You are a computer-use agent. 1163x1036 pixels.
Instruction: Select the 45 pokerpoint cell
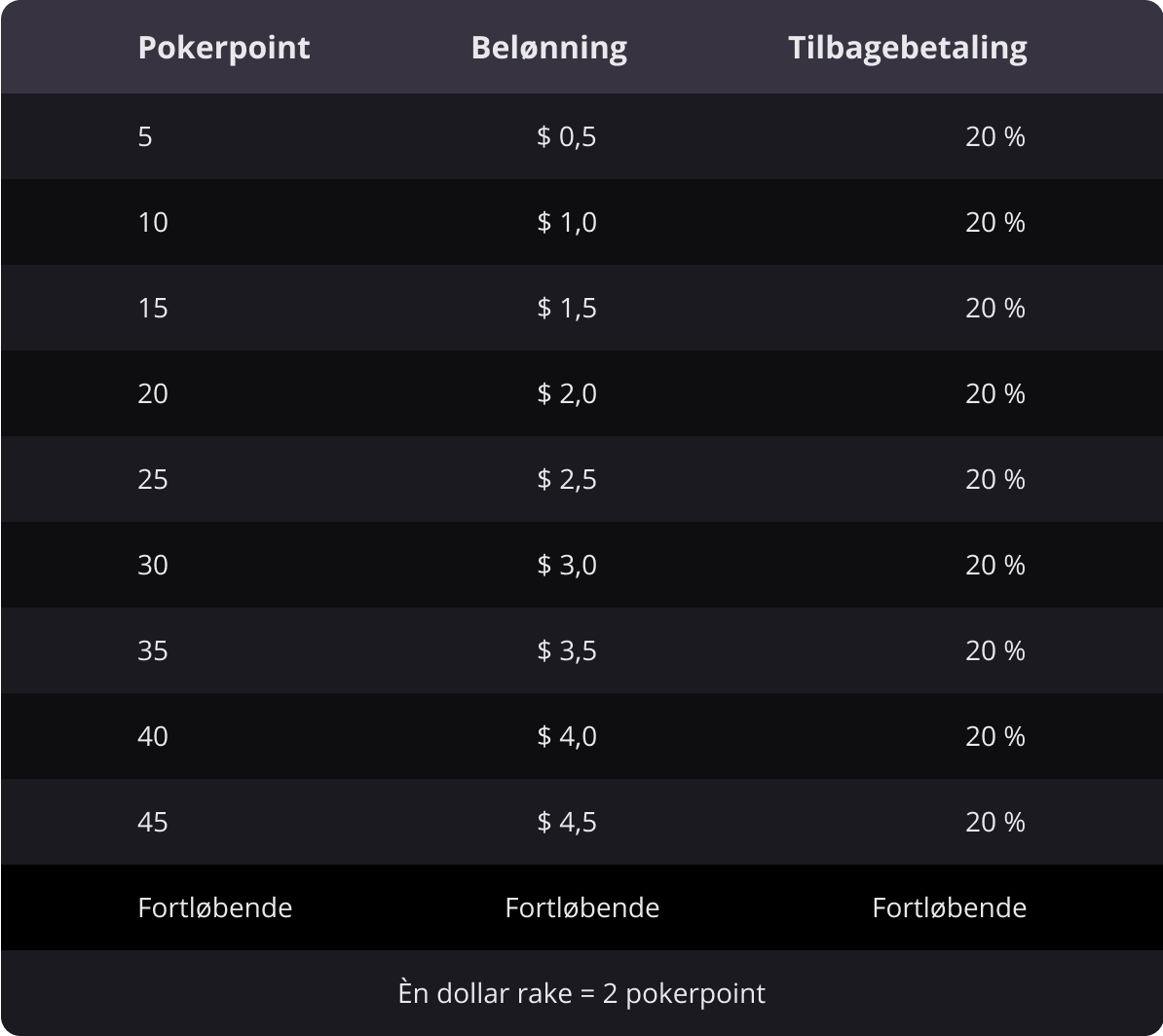pyautogui.click(x=153, y=823)
